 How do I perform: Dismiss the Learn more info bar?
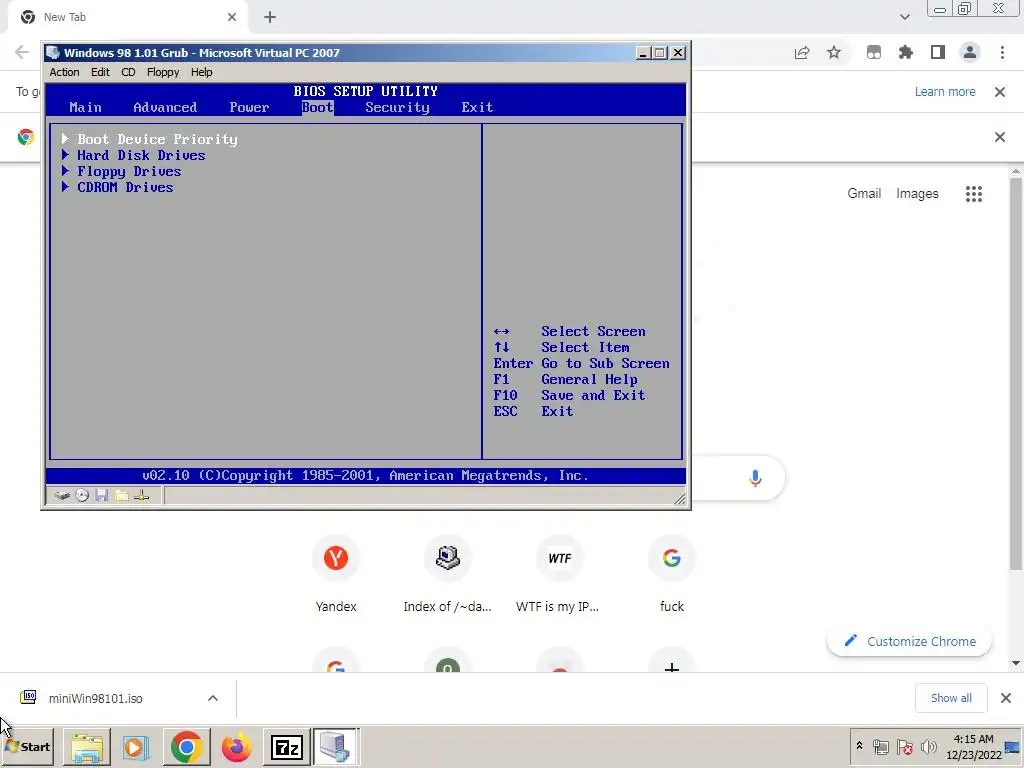click(x=1000, y=92)
